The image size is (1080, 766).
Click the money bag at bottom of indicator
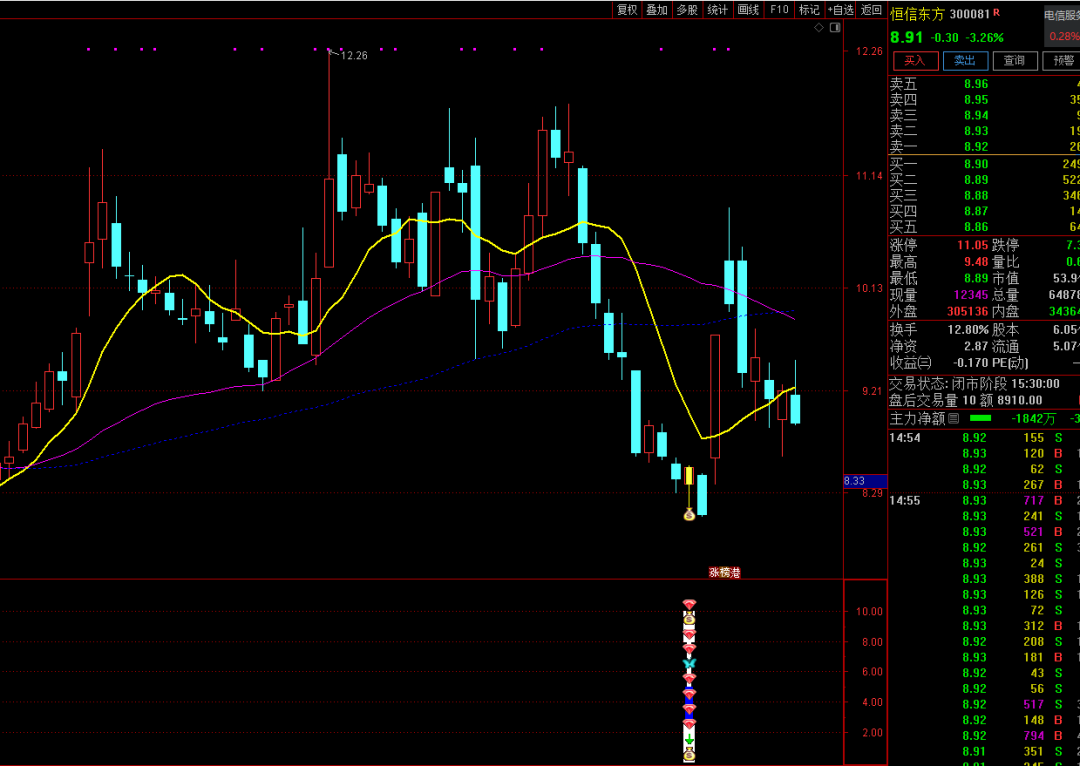[689, 757]
